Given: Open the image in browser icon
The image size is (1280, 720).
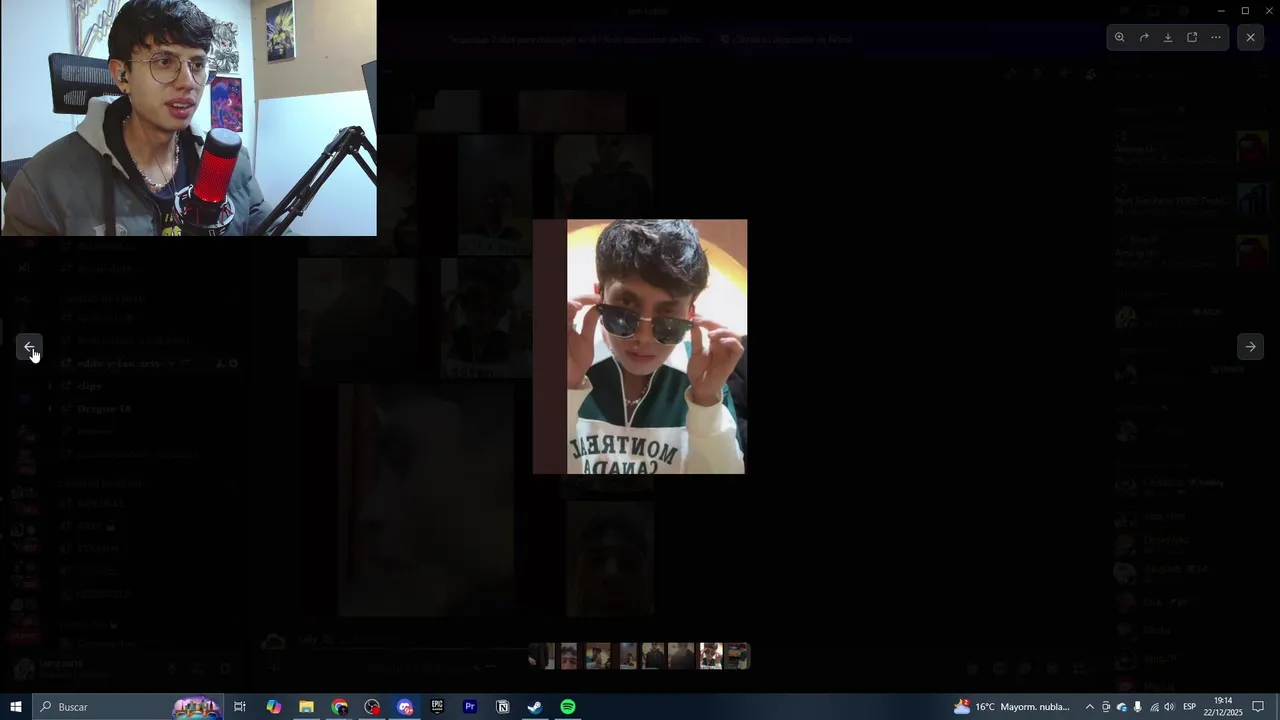Looking at the screenshot, I should tap(1192, 37).
